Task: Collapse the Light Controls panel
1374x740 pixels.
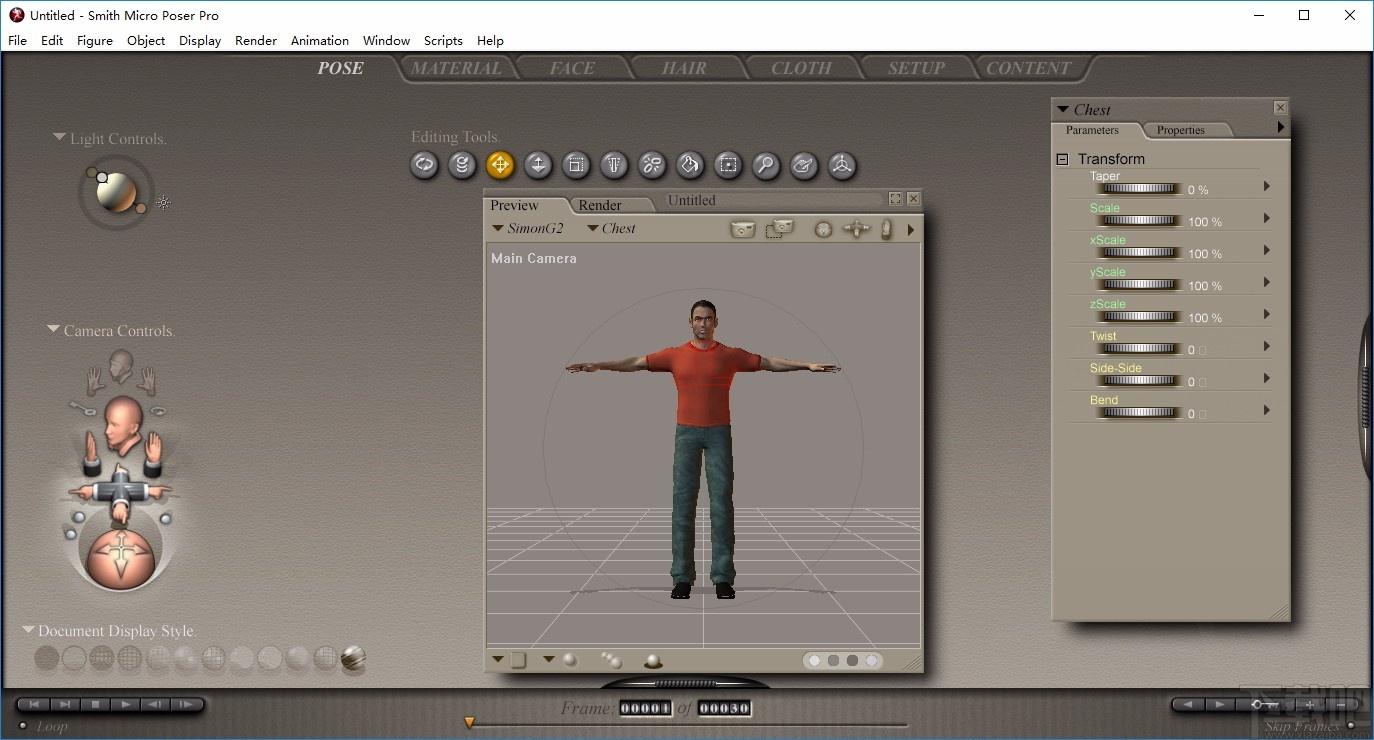Action: pyautogui.click(x=59, y=137)
